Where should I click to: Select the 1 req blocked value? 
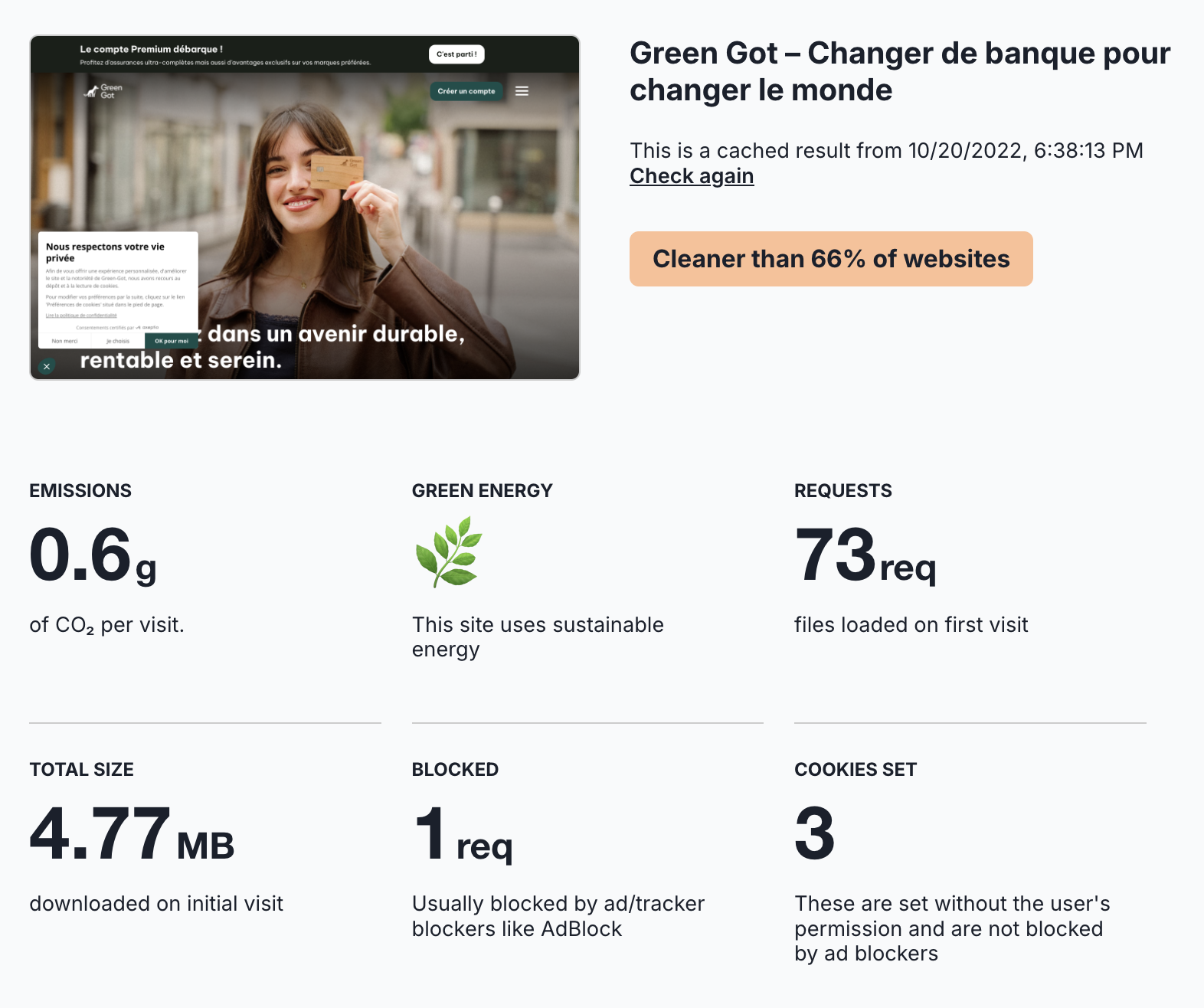(463, 833)
